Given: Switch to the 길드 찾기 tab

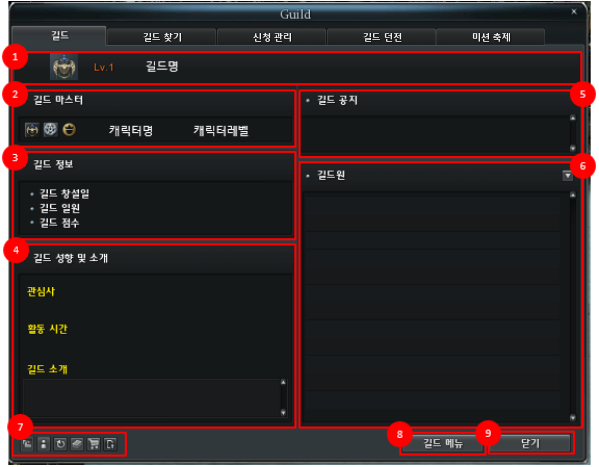Looking at the screenshot, I should [x=162, y=37].
